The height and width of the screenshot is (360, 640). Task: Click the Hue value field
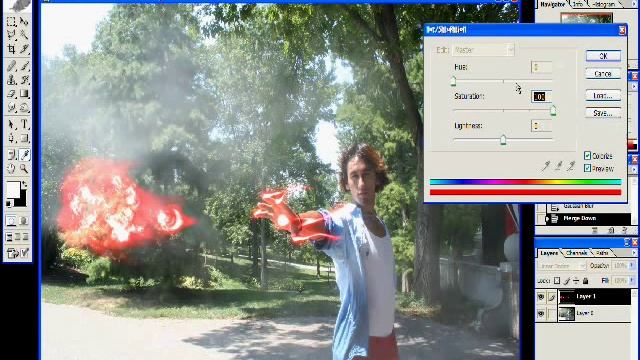(x=542, y=67)
